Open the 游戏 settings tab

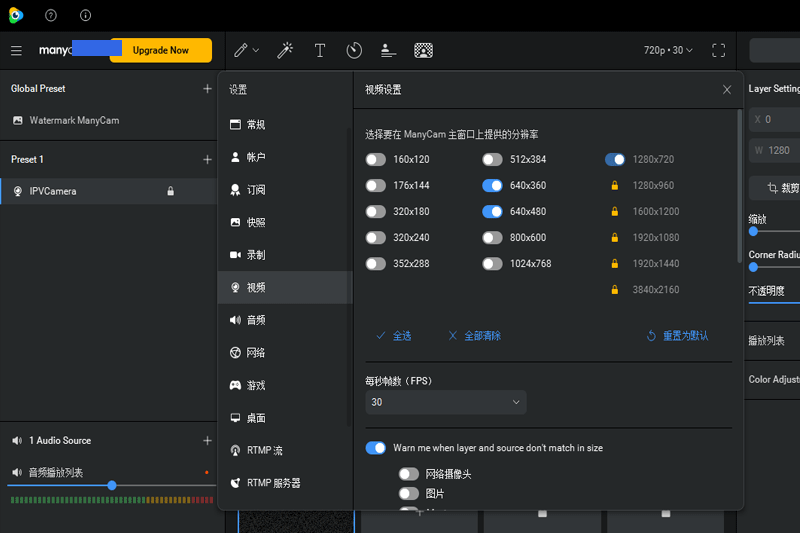coord(285,386)
